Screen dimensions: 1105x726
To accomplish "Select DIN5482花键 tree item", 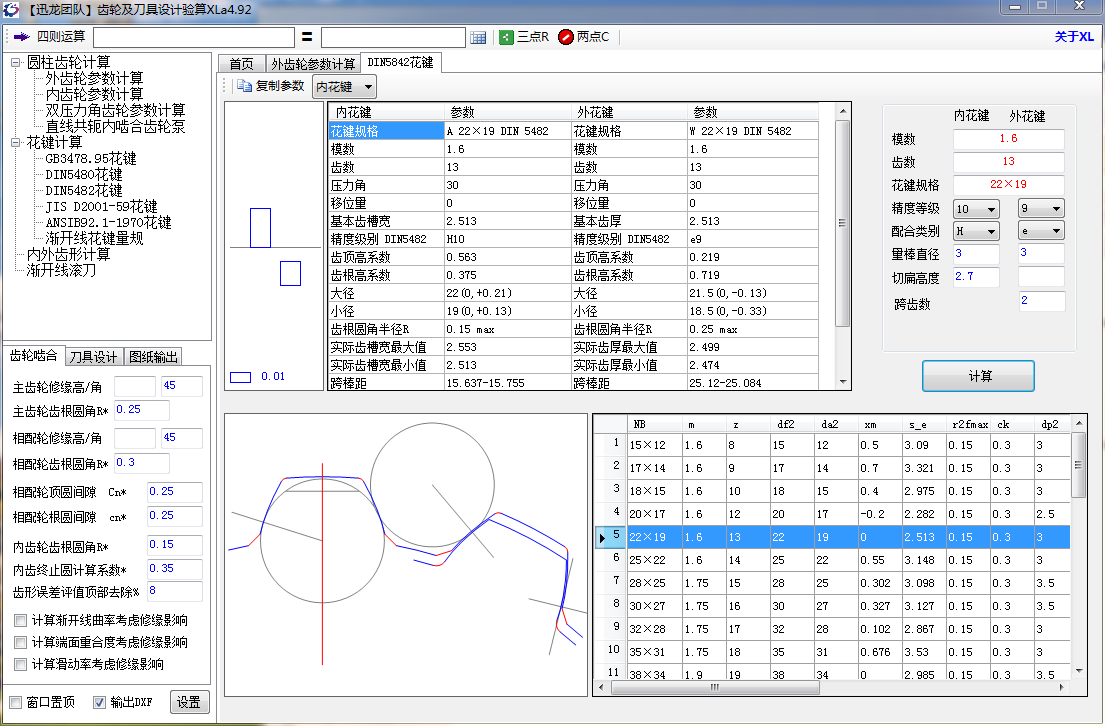I will pyautogui.click(x=84, y=190).
